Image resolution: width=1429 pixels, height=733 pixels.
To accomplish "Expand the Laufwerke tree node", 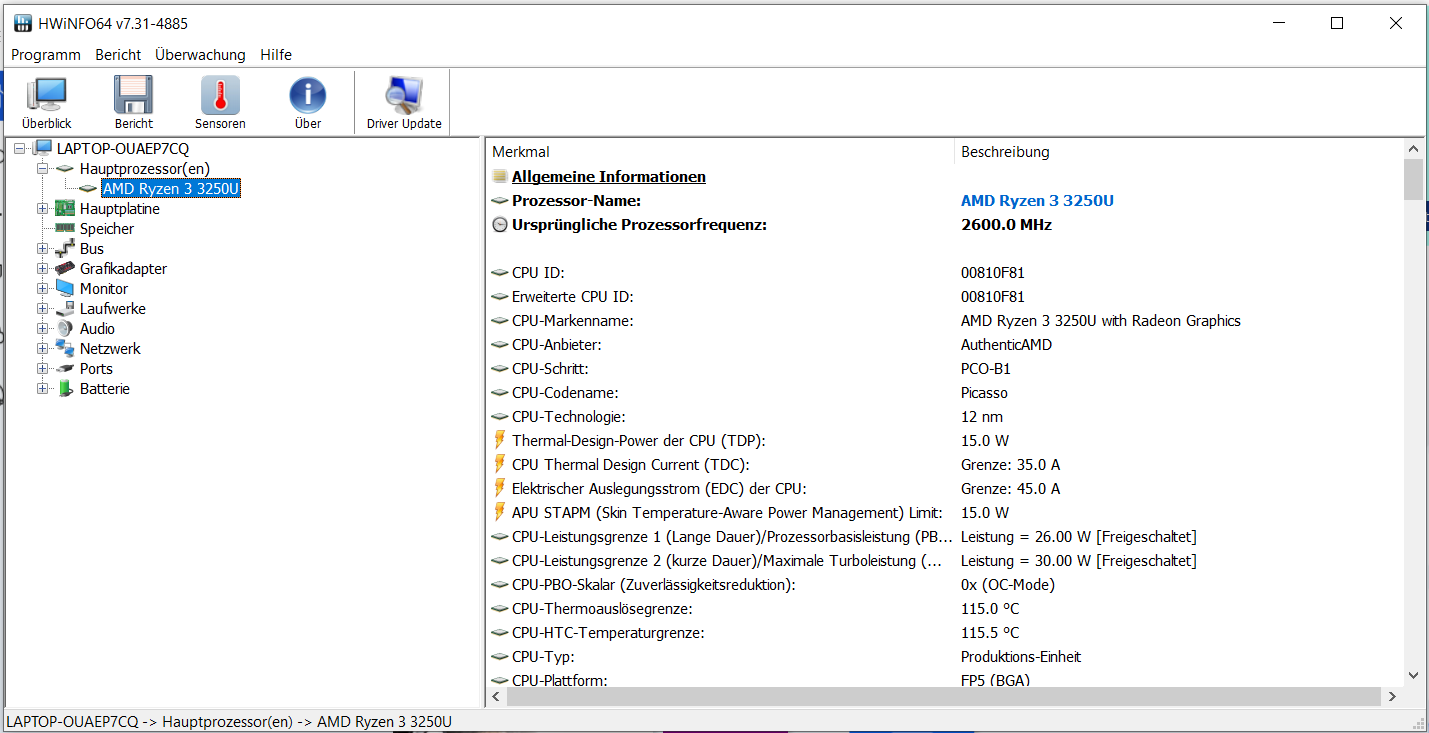I will tap(42, 309).
